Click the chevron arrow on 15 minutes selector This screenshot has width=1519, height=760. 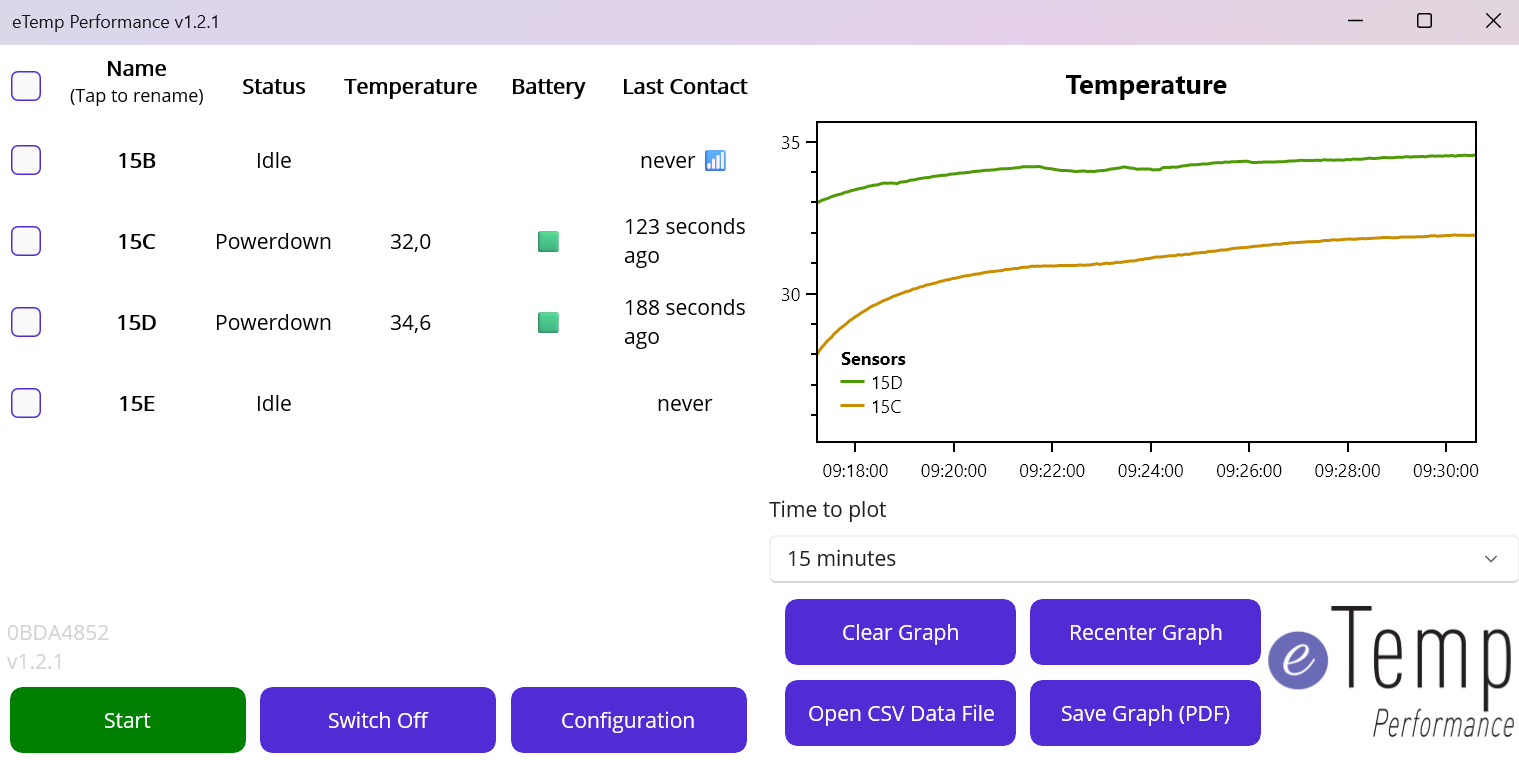tap(1490, 558)
